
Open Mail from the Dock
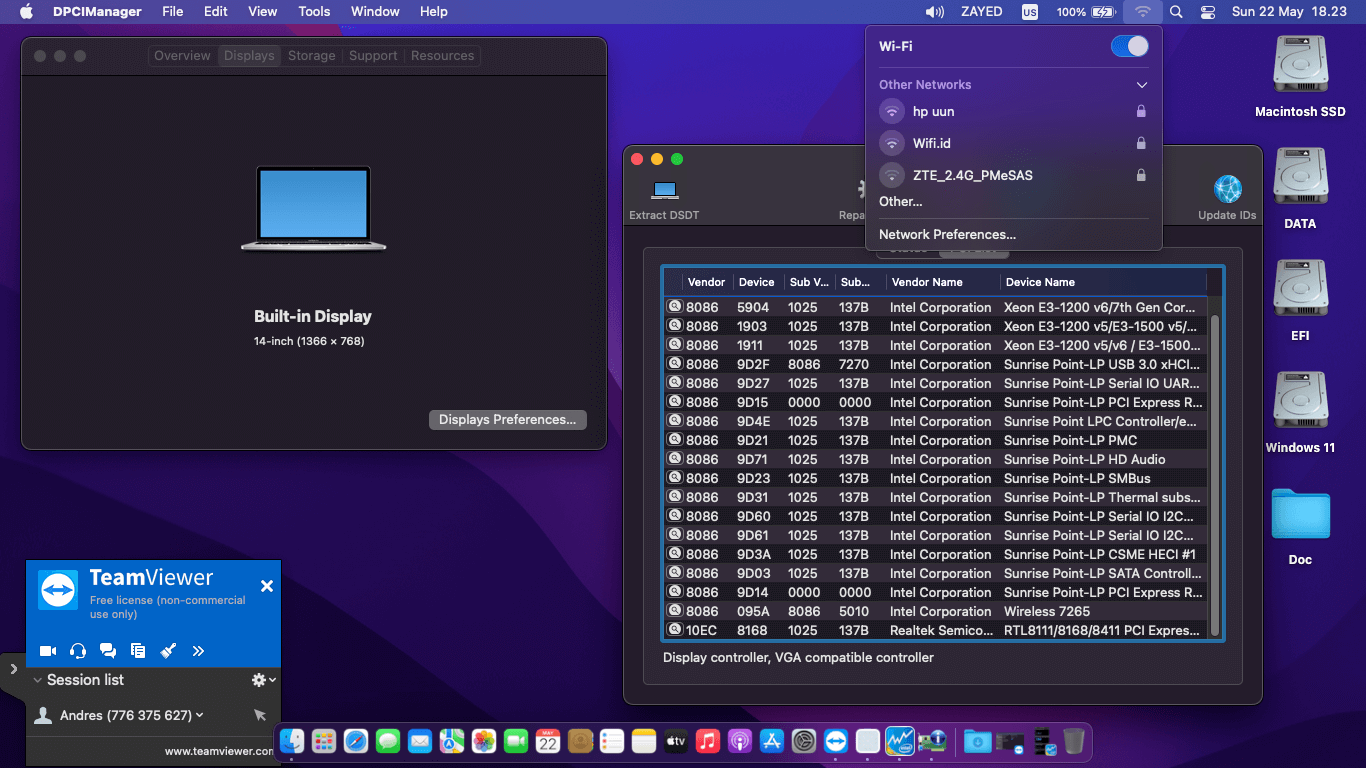coord(420,741)
